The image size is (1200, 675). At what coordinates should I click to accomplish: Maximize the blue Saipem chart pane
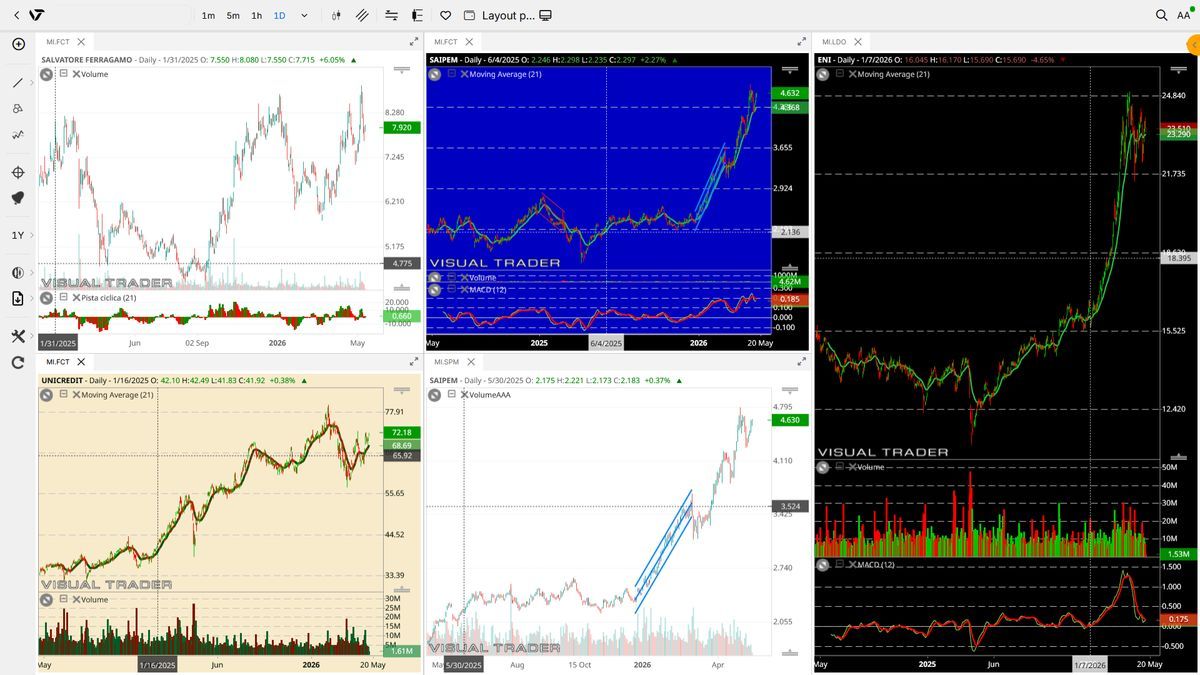801,42
